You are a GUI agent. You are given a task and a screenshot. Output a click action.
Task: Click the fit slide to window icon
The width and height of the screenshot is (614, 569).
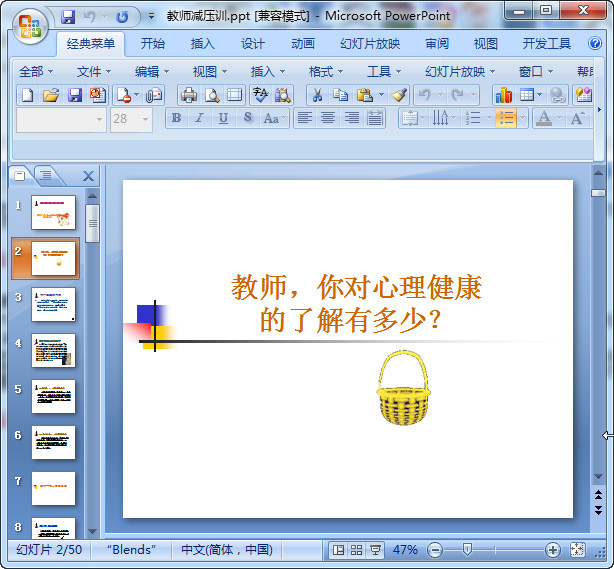[578, 550]
